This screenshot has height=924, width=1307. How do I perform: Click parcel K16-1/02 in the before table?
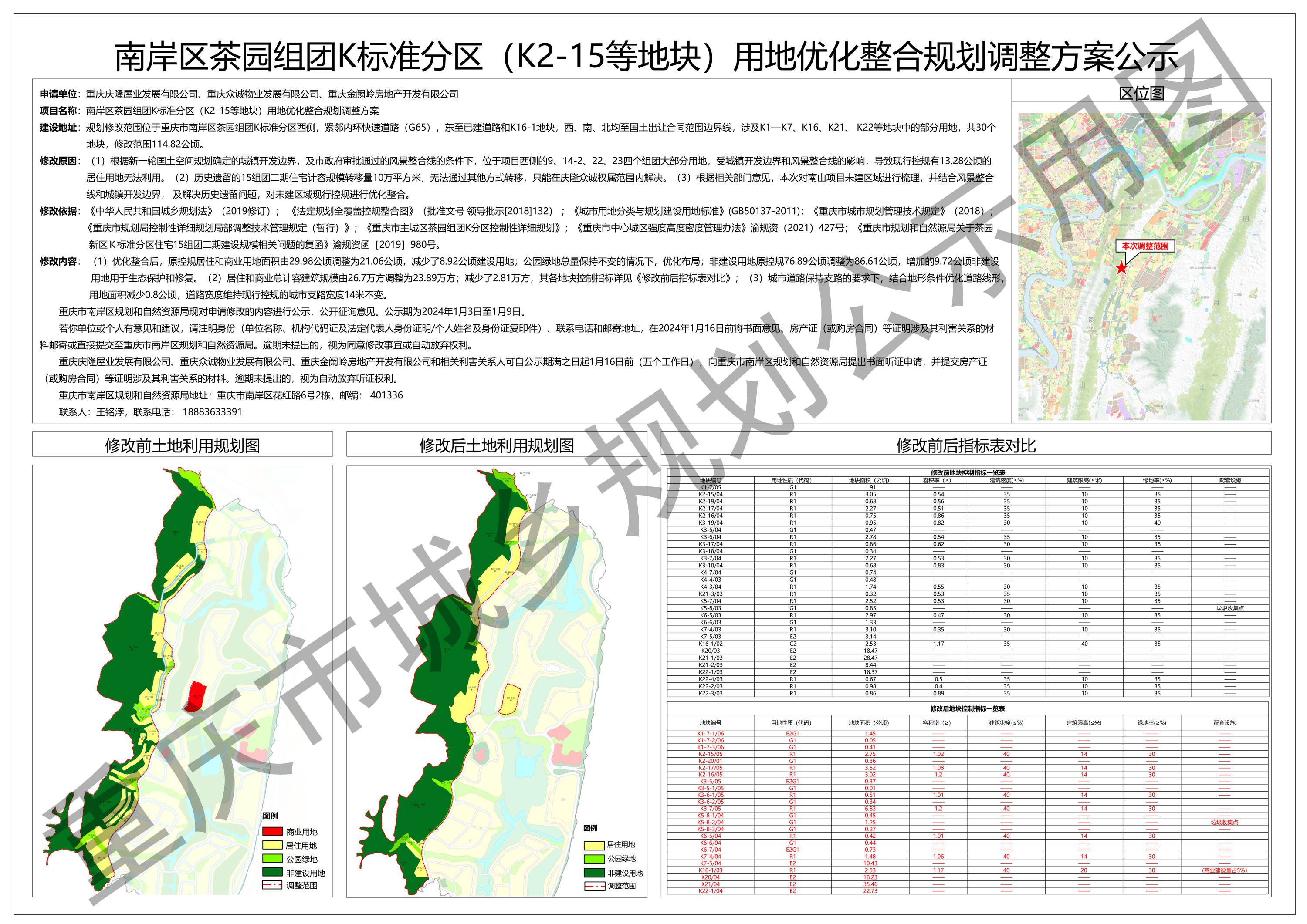[x=711, y=644]
